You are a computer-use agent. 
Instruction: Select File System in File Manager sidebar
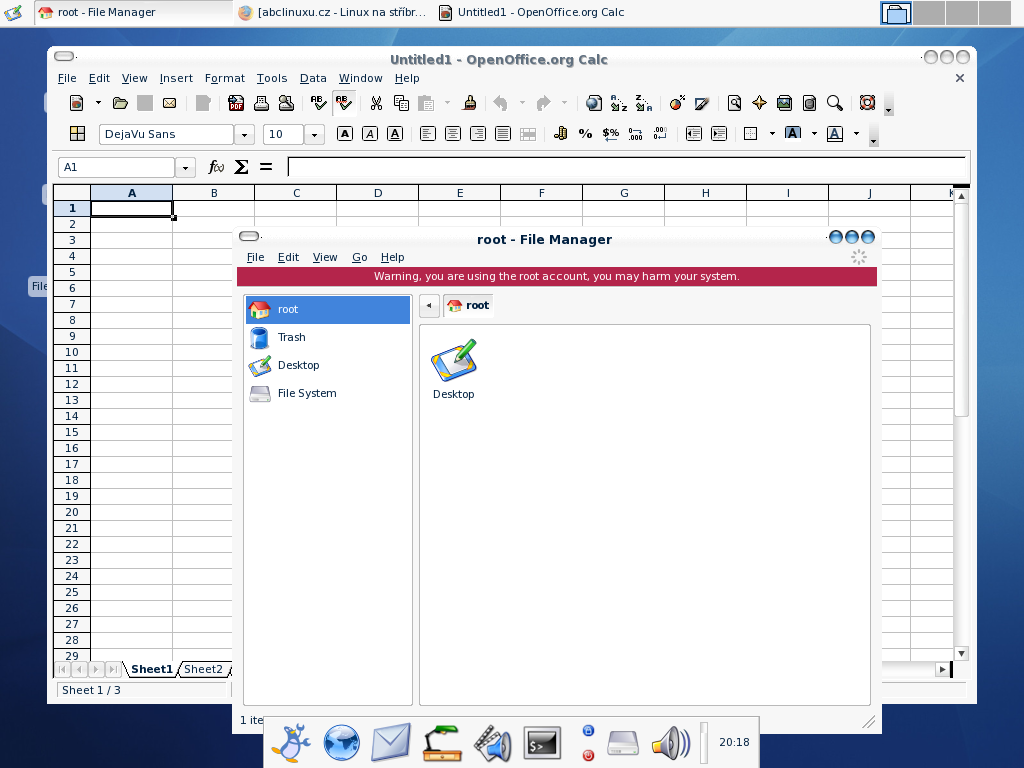(328, 393)
